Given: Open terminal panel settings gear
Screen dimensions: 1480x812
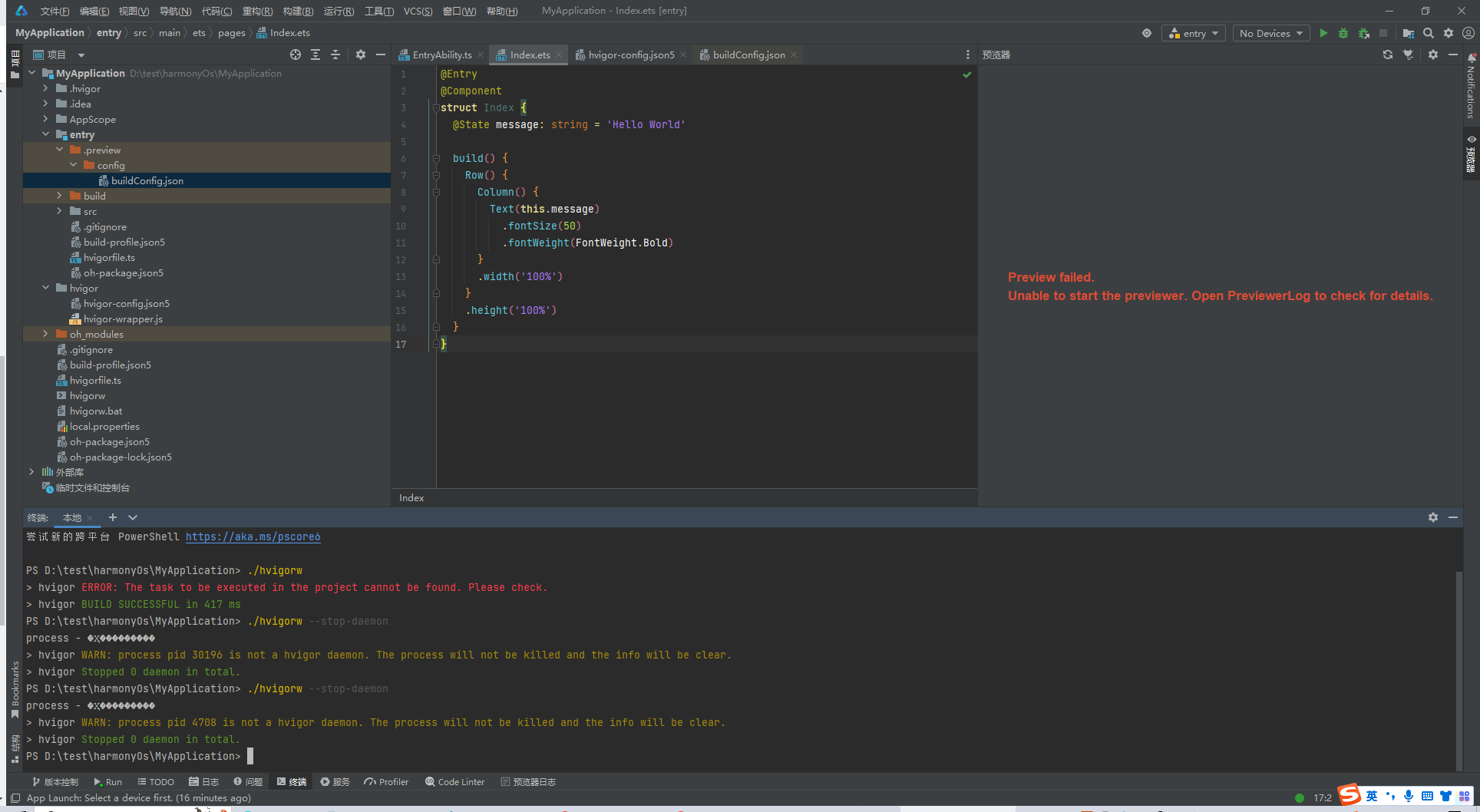Looking at the screenshot, I should pos(1432,517).
